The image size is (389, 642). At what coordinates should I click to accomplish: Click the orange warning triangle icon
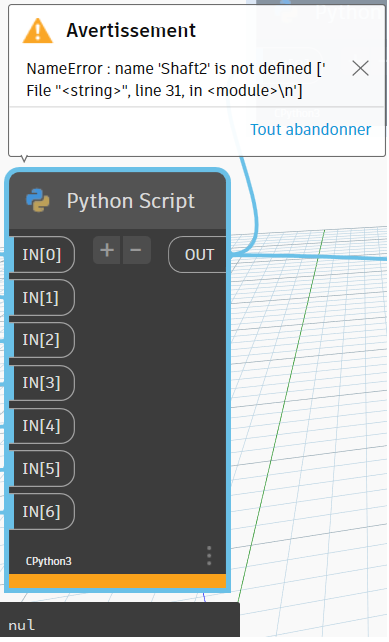pos(38,31)
